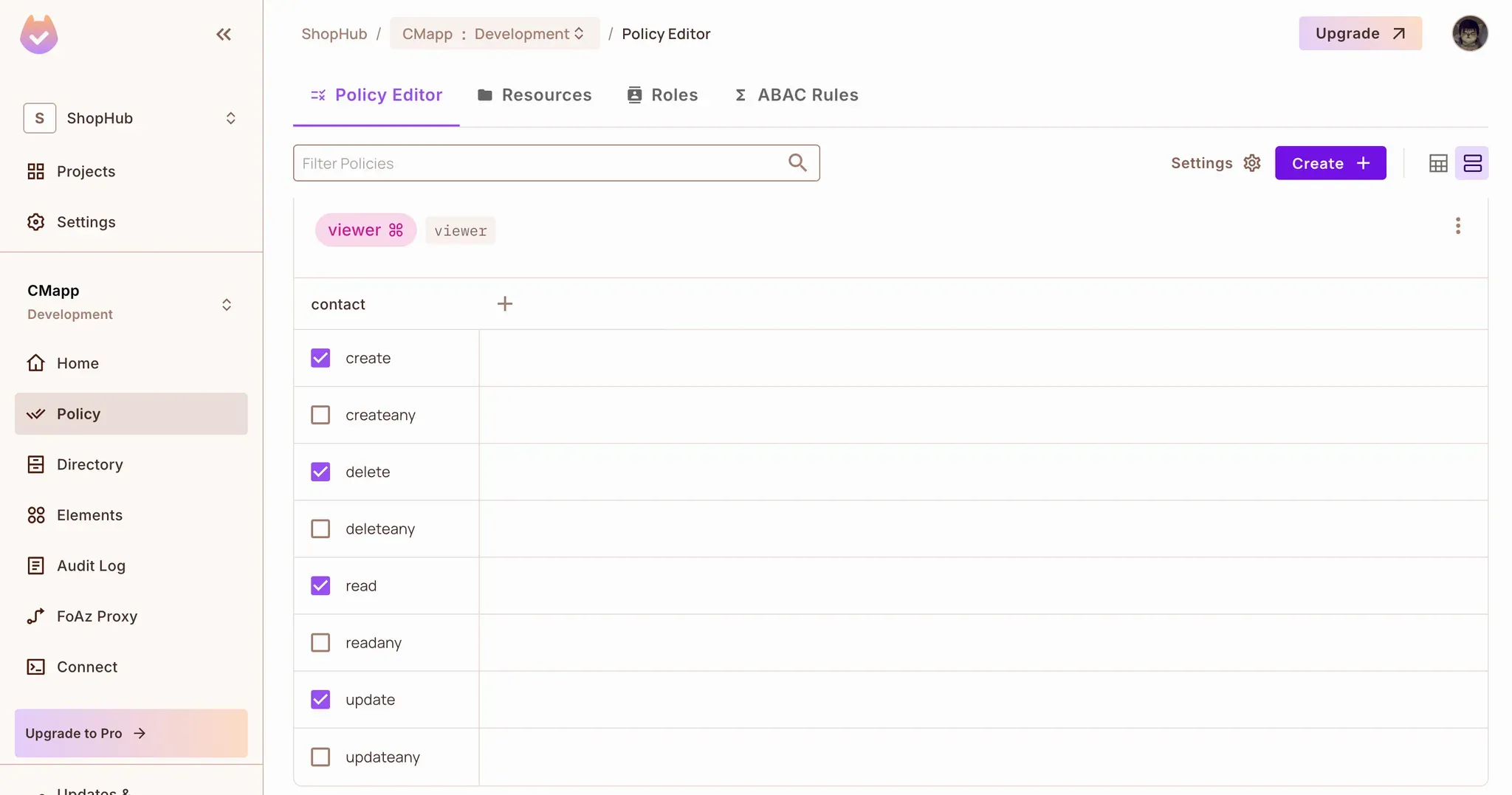Open Audit Log from the sidebar

[x=91, y=565]
